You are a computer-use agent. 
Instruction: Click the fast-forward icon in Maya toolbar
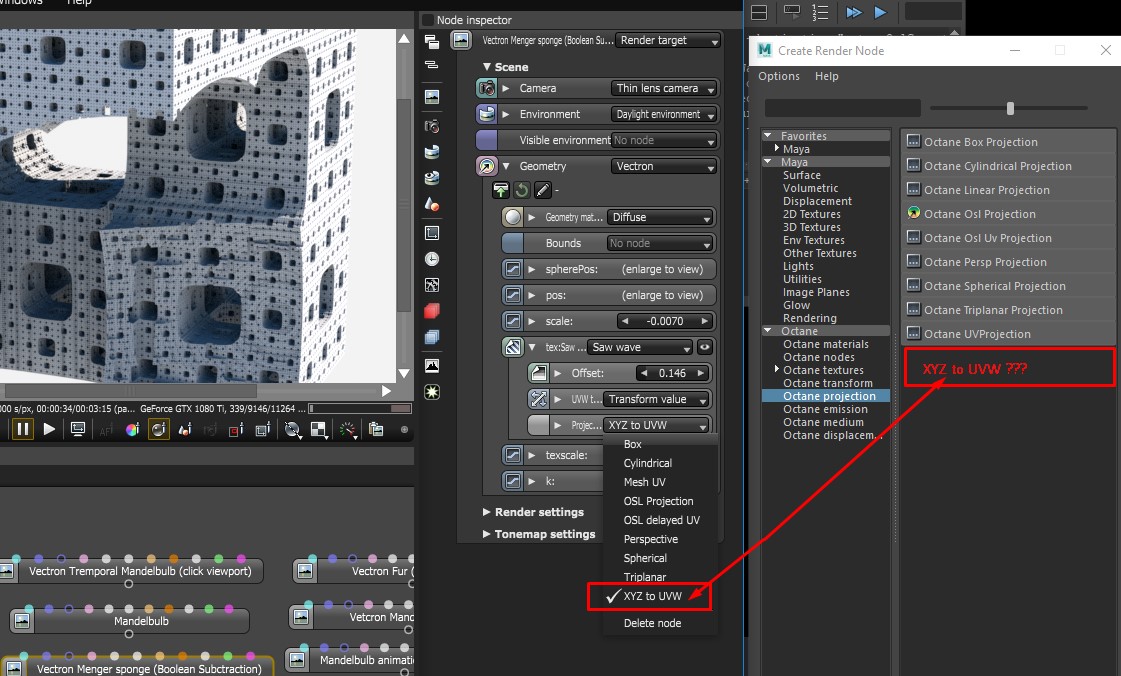854,12
